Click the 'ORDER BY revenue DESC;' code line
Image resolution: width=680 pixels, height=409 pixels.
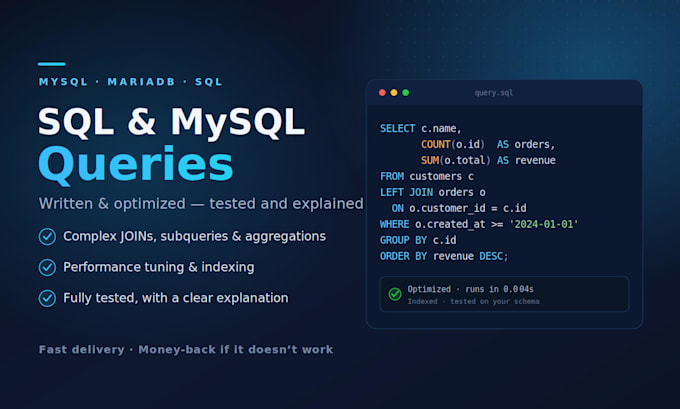click(444, 256)
